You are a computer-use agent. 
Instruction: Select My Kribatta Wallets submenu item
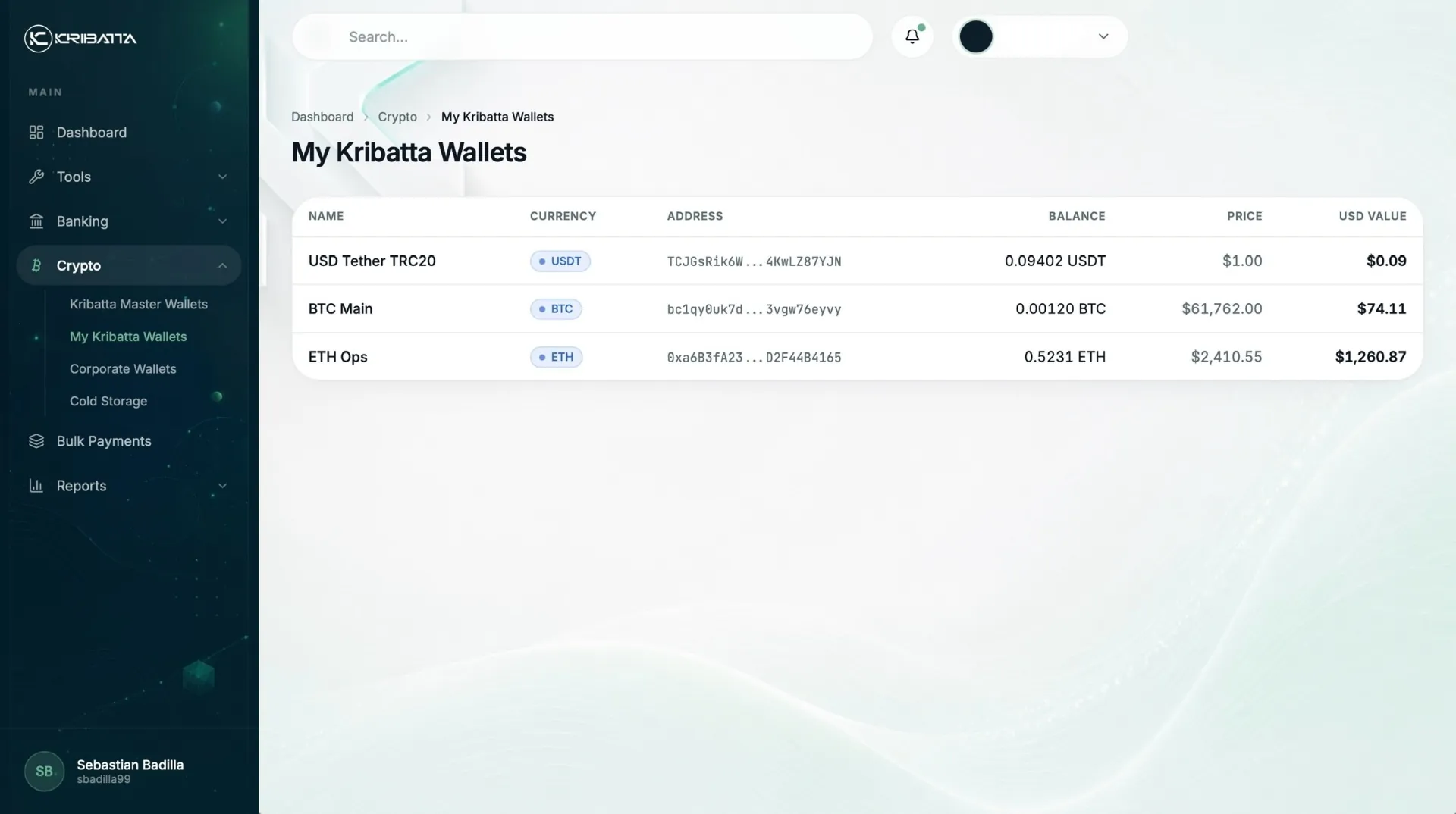(x=128, y=337)
